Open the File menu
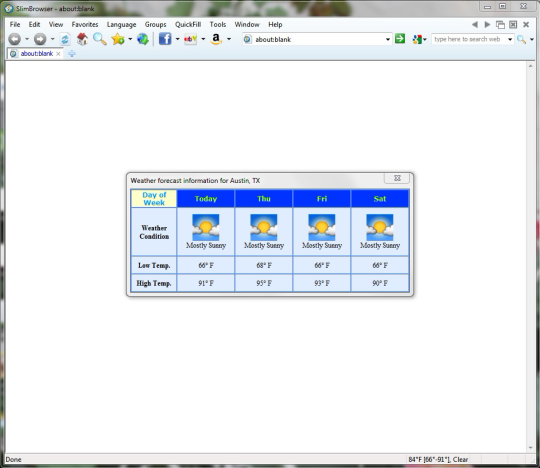Image resolution: width=540 pixels, height=468 pixels. pos(15,24)
